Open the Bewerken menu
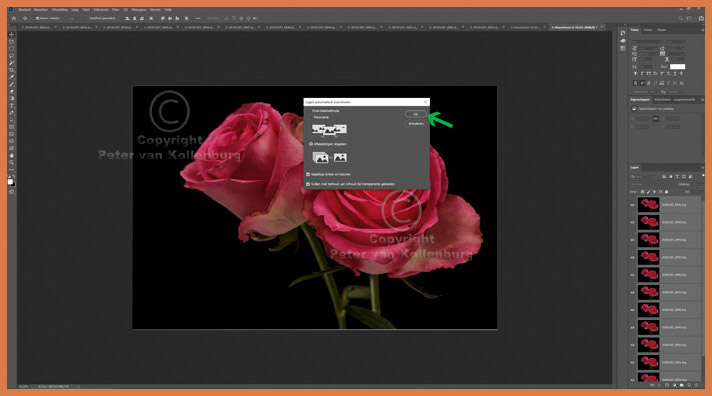Screen dimensions: 712x396 (41, 10)
